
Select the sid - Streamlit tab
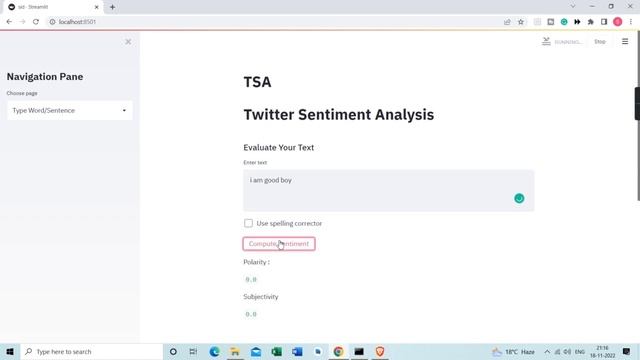[x=53, y=7]
